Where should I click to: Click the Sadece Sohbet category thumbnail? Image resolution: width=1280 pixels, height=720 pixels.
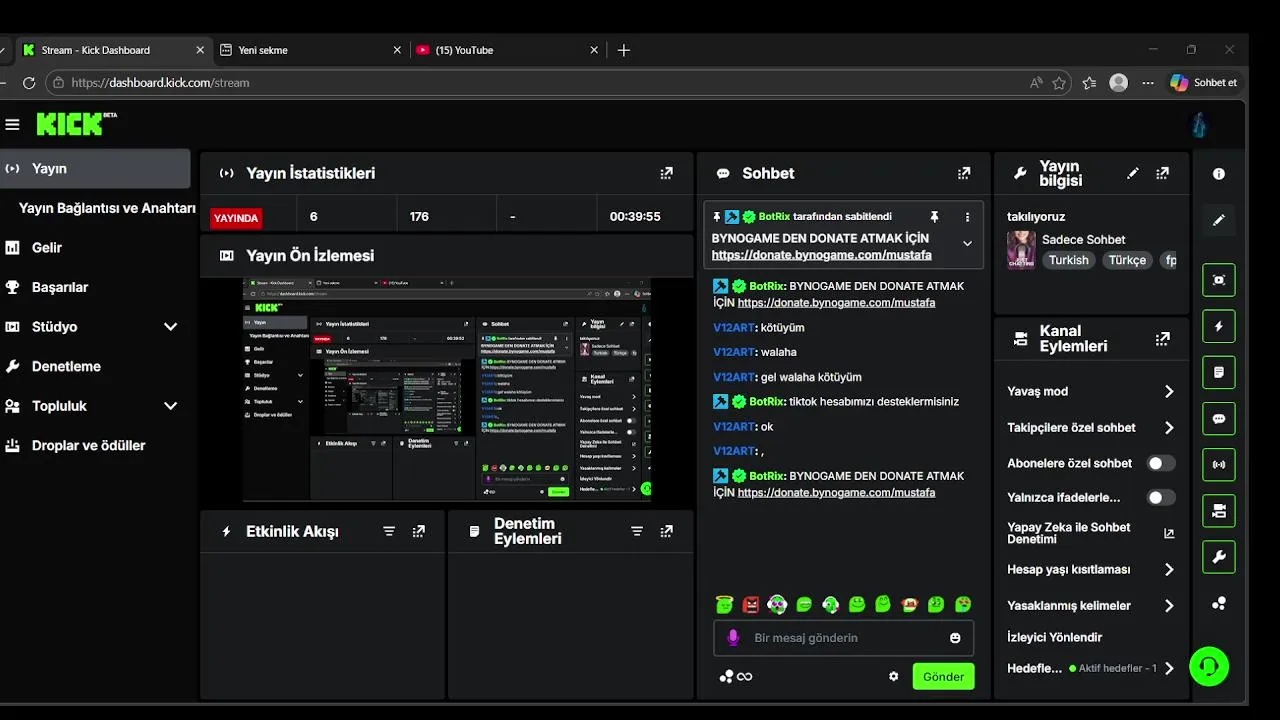(x=1021, y=250)
